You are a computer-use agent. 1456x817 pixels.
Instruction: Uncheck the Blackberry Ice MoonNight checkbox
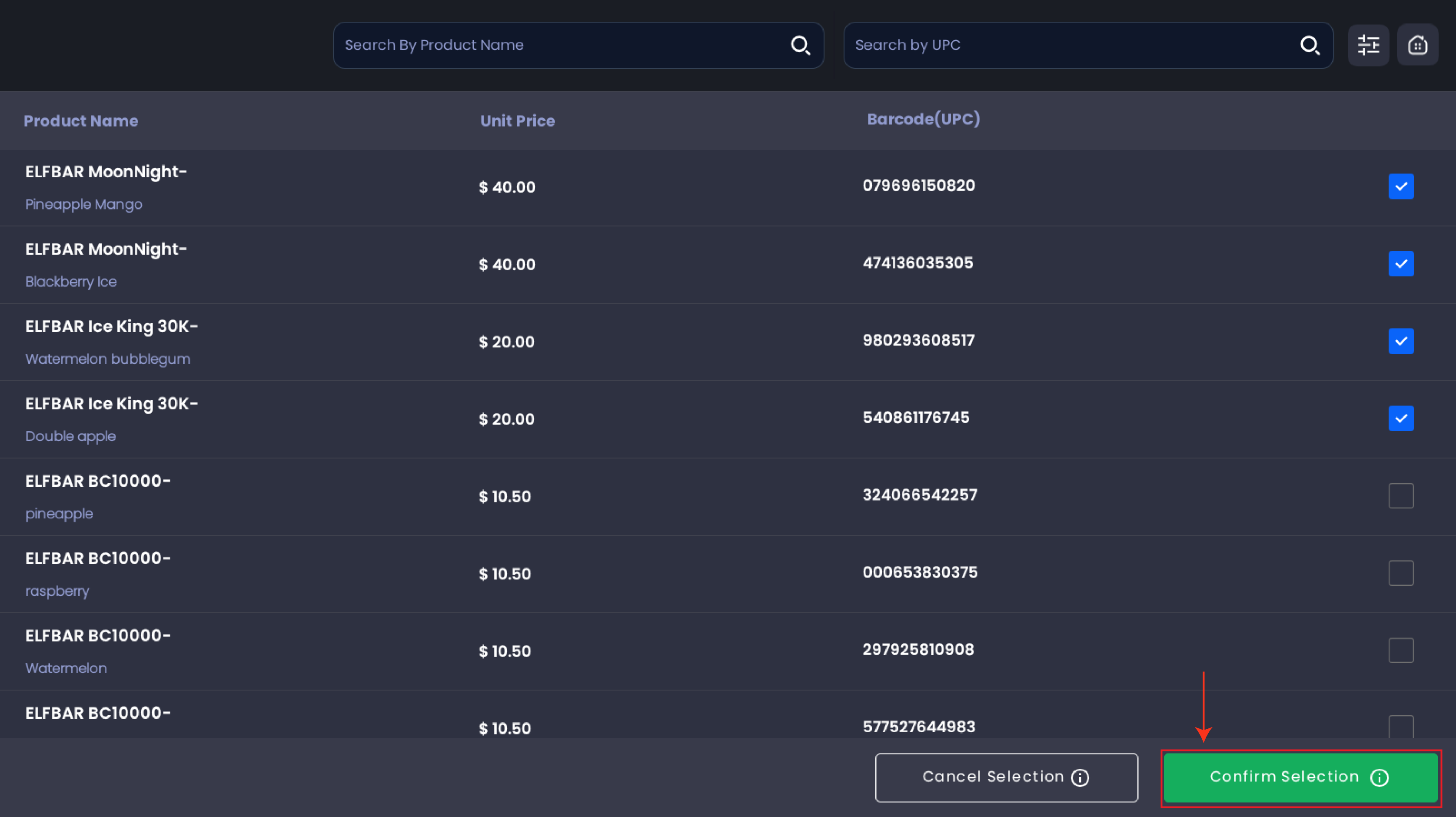(1401, 264)
